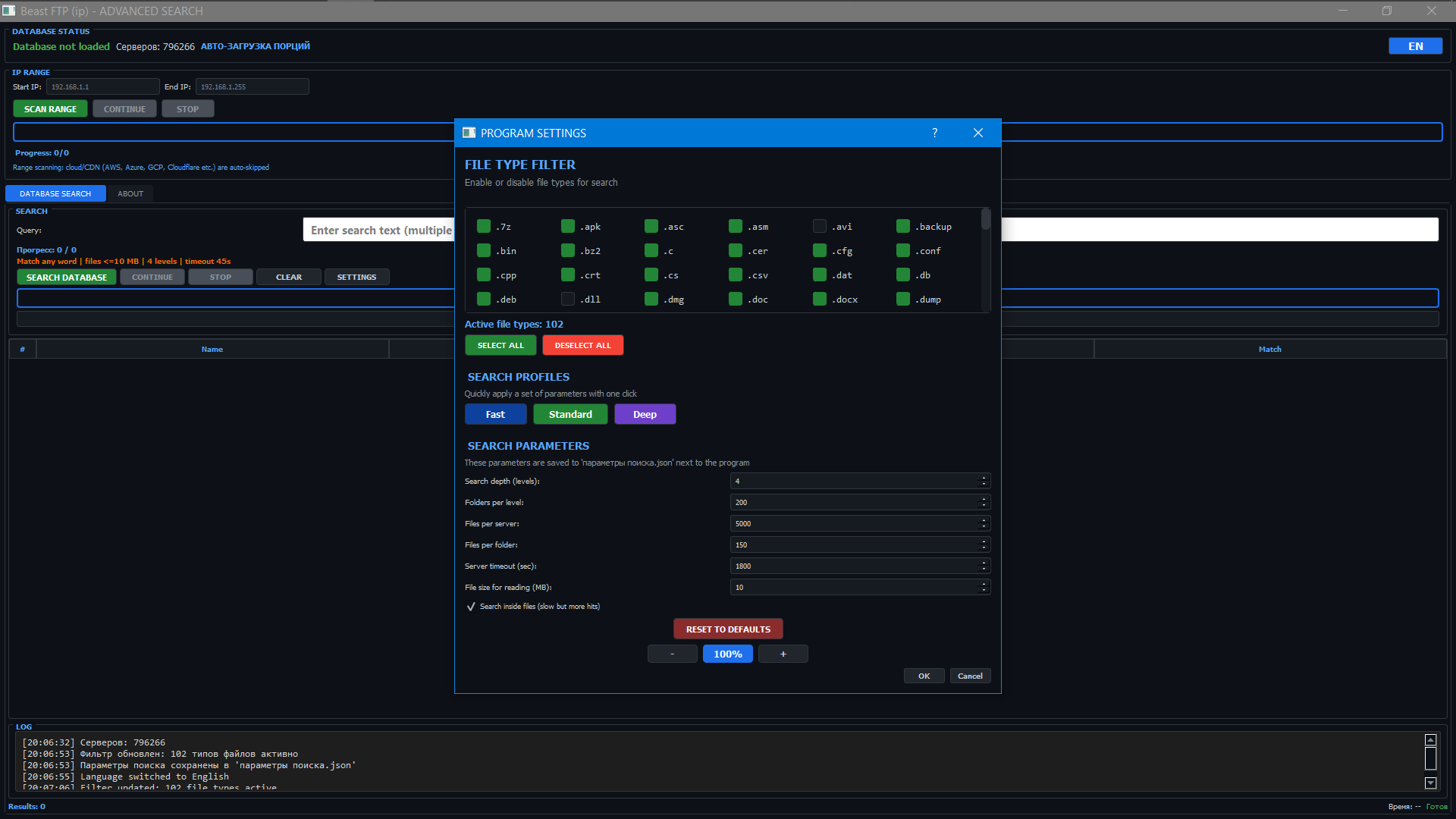Screen dimensions: 1456x819
Task: Click the Name column header
Action: pos(212,350)
